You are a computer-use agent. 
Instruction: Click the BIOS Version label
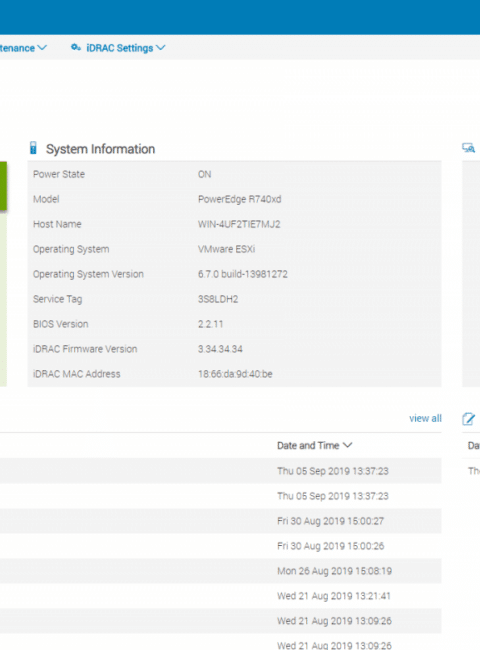(61, 324)
